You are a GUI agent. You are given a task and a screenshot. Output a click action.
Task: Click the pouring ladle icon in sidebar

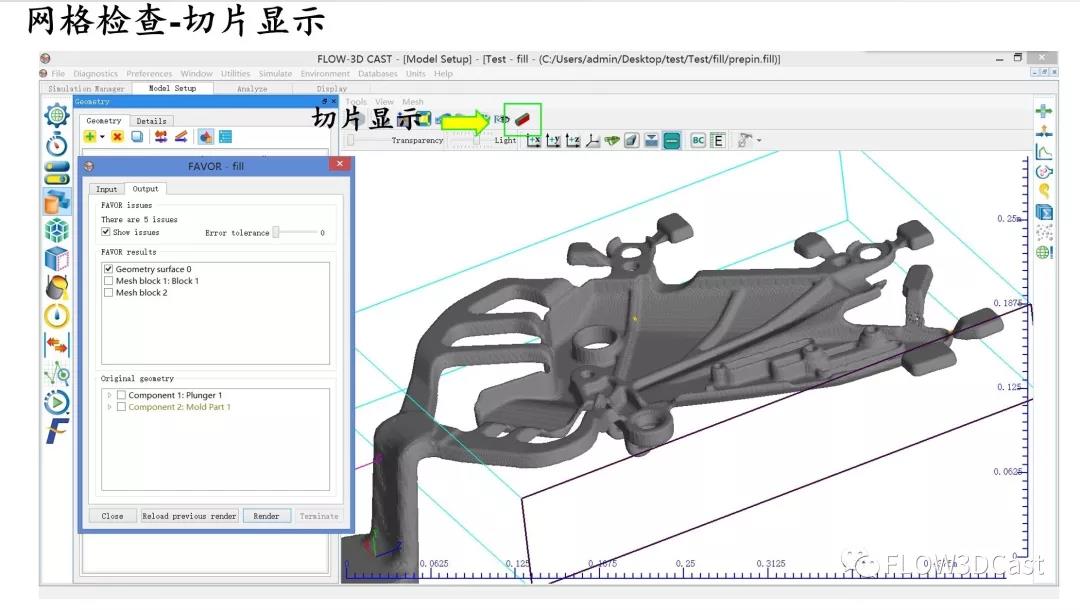coord(57,288)
